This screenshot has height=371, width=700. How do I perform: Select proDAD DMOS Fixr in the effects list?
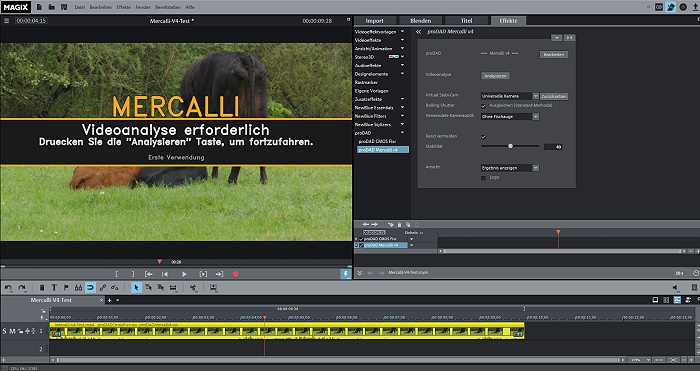[x=377, y=141]
